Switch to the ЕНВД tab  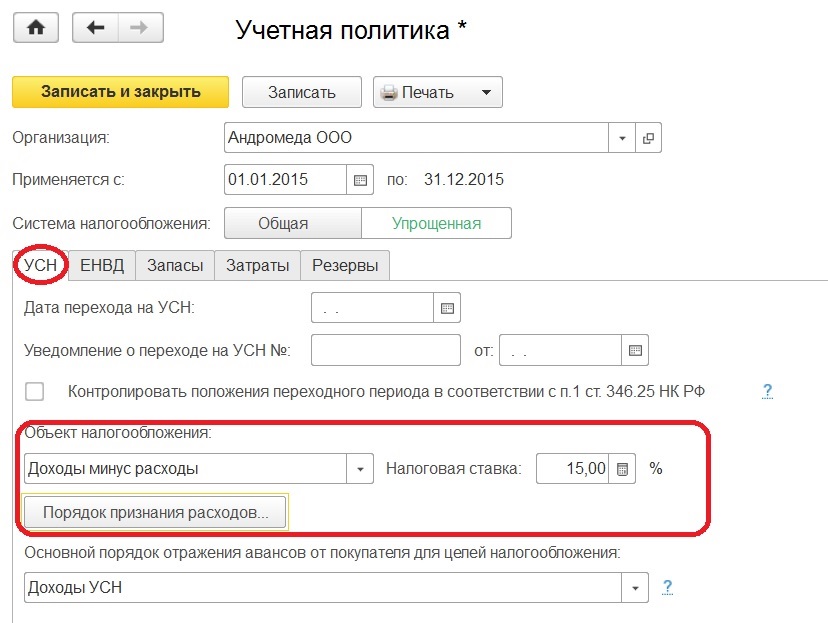[102, 265]
